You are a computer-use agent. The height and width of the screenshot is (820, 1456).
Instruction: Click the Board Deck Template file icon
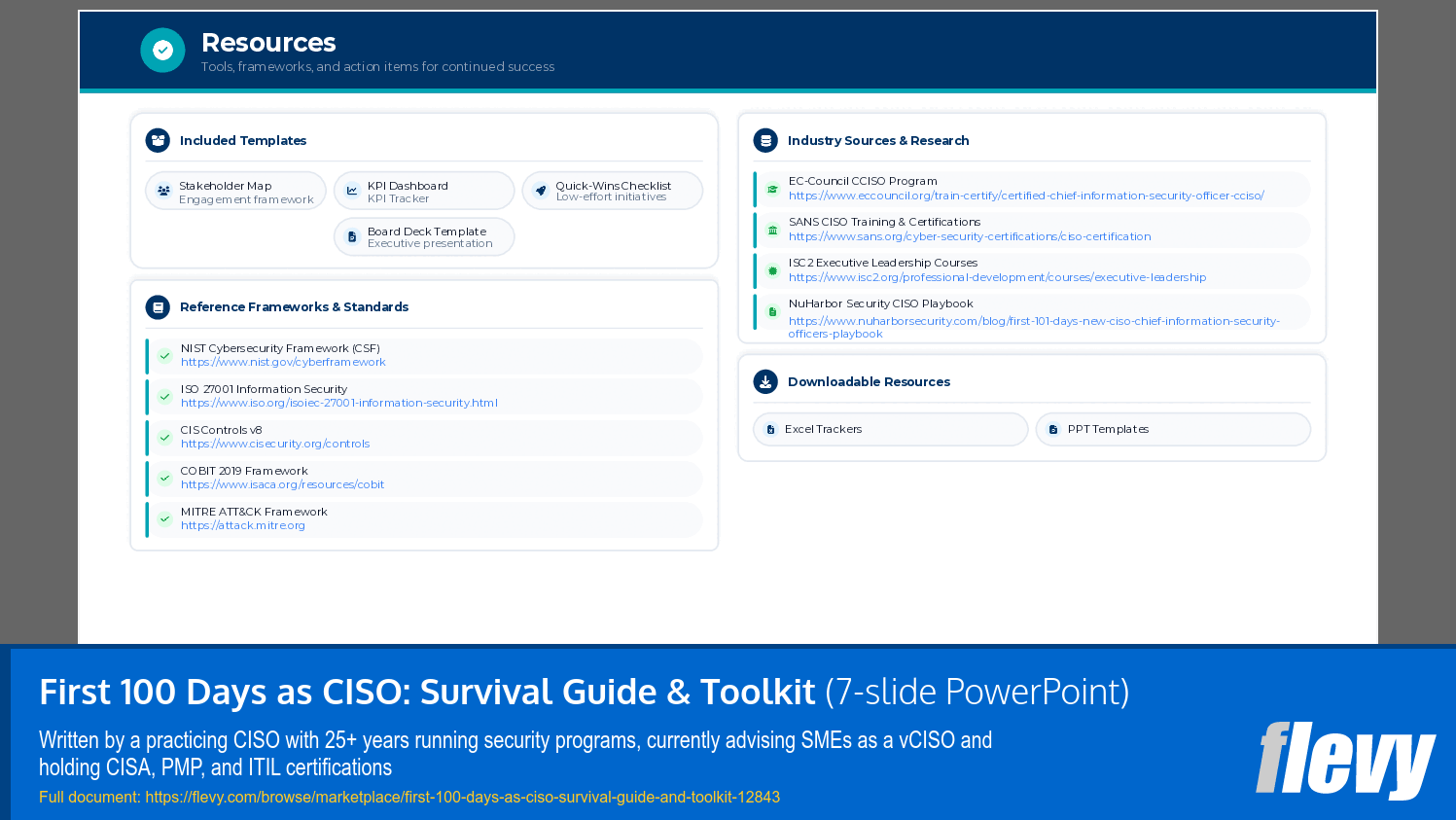[352, 236]
